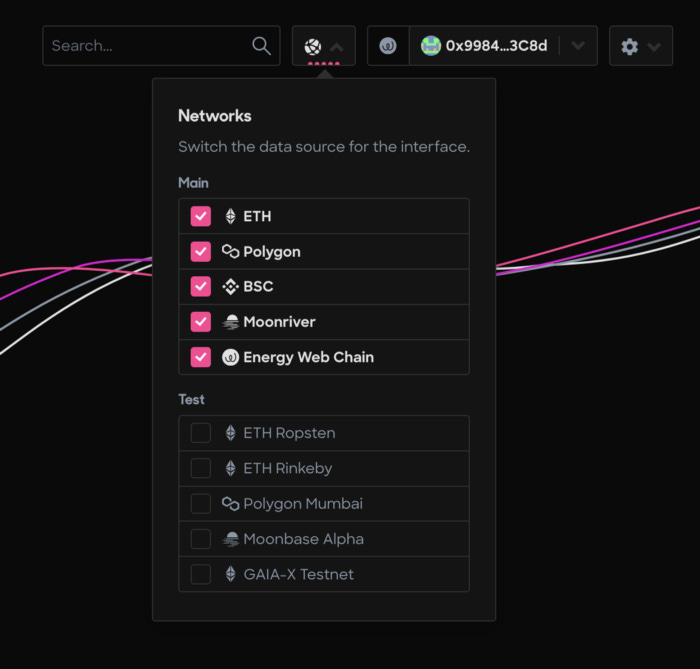Check the ETH Rinkeby checkbox

[200, 468]
